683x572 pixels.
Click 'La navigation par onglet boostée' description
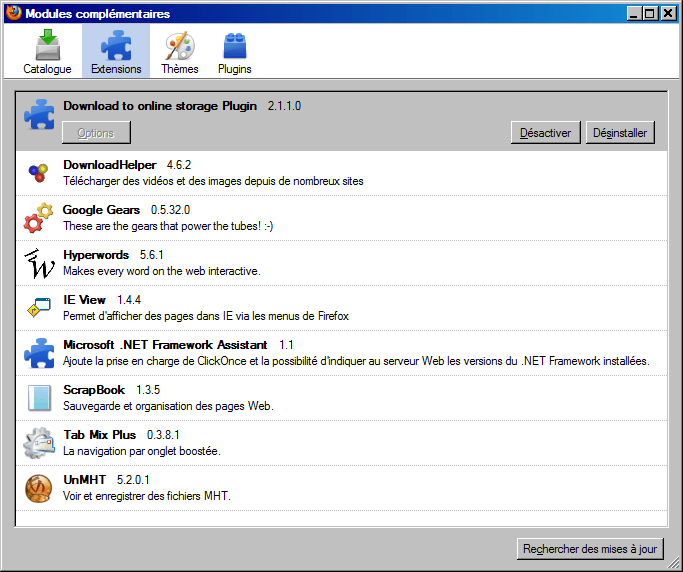pyautogui.click(x=142, y=451)
